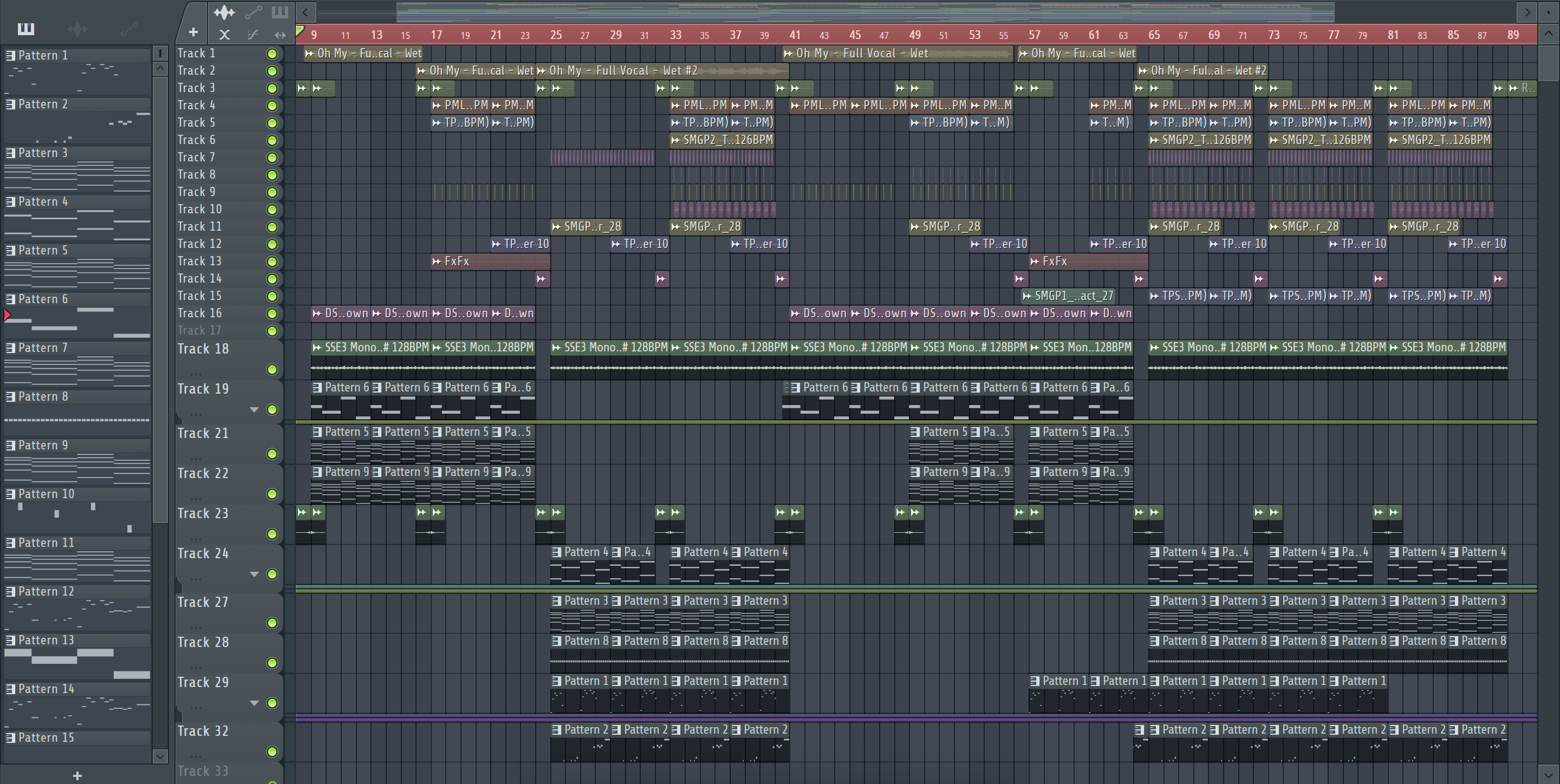Select Pattern 11 in the picker list
The image size is (1560, 784).
coord(77,543)
